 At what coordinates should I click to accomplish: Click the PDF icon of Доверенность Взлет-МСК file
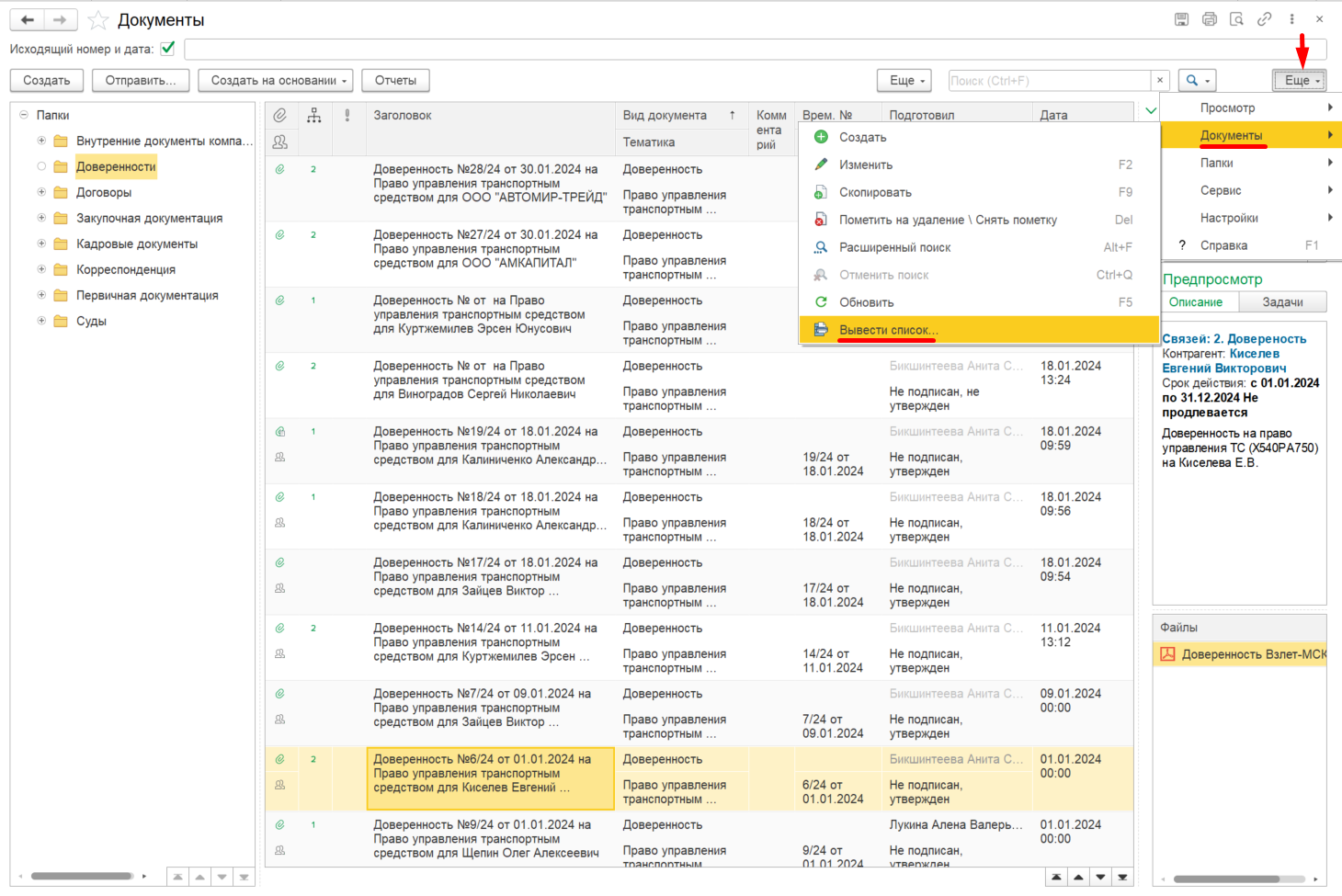point(1167,654)
